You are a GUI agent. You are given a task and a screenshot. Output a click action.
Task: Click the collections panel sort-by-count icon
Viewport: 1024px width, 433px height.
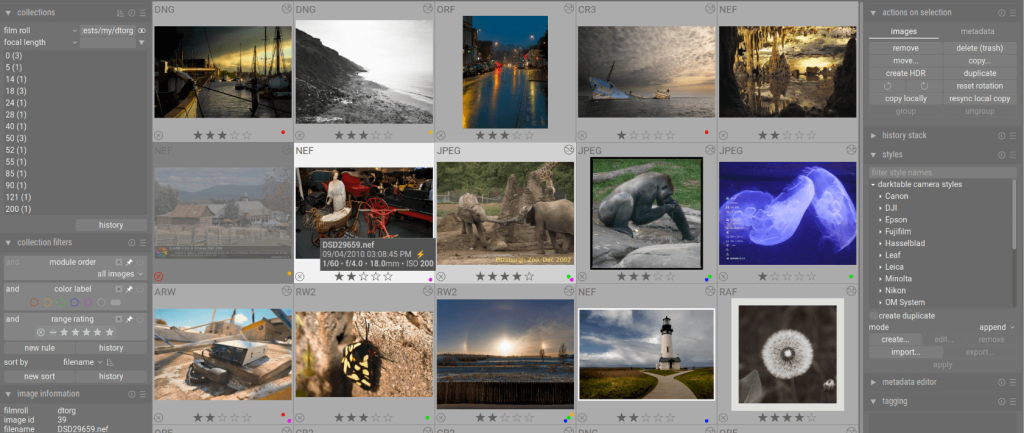pos(121,13)
